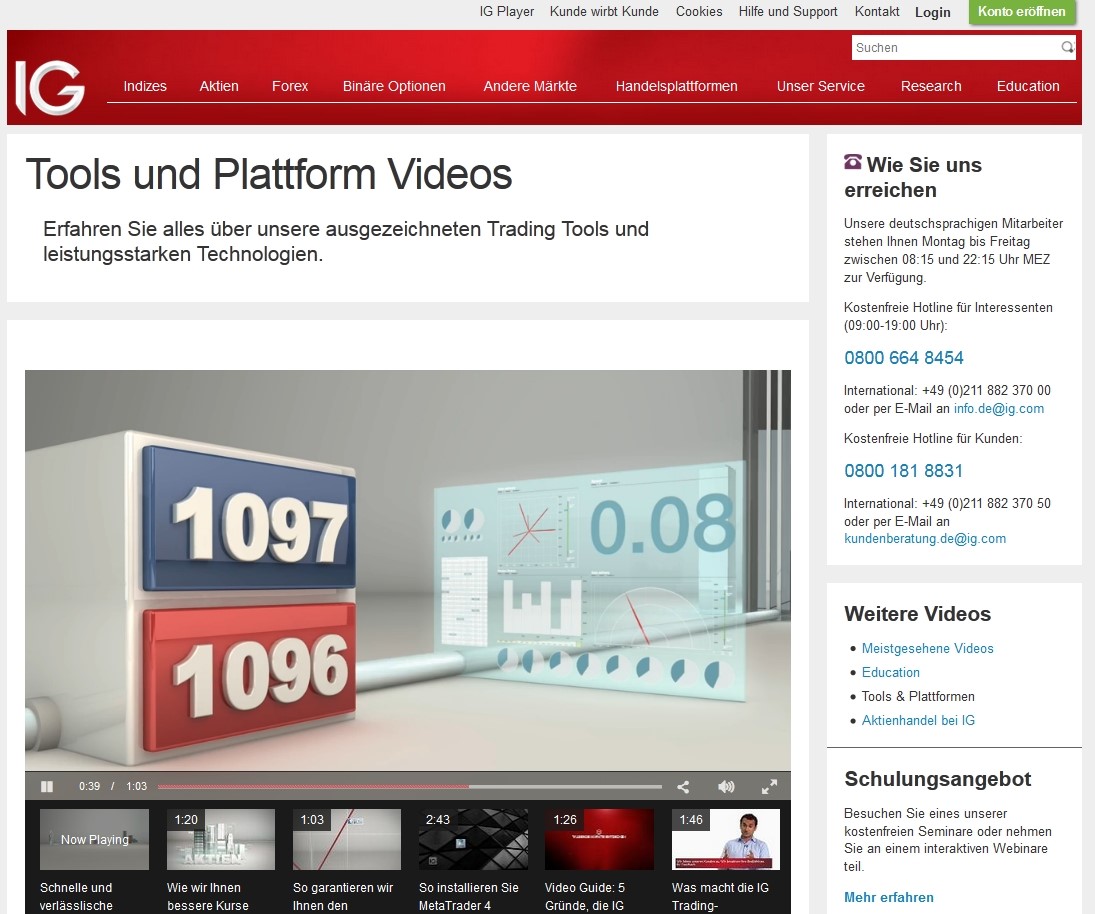
Task: Click 'Was macht die IG Trading-' title
Action: pyautogui.click(x=720, y=897)
